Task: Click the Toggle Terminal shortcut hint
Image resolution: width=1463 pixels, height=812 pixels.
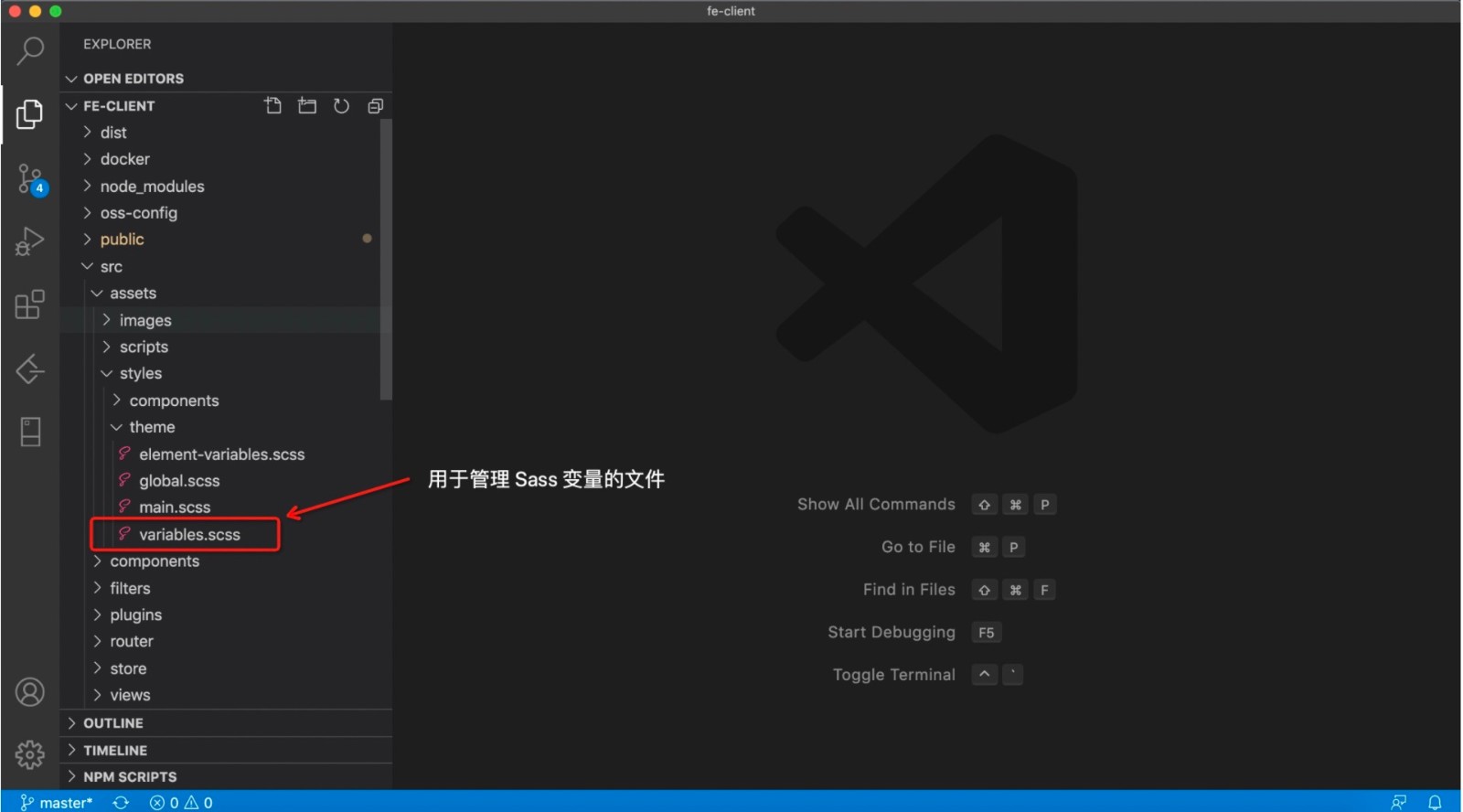Action: (927, 675)
